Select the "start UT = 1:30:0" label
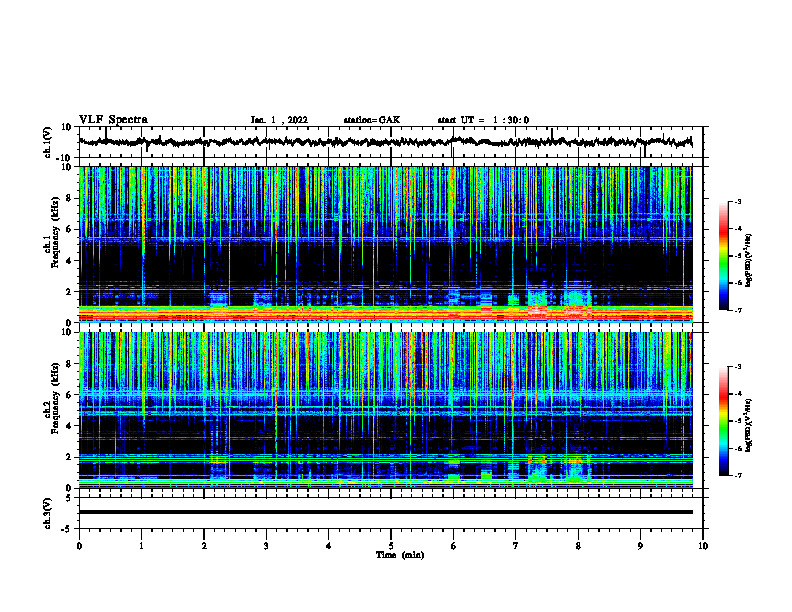 [x=483, y=120]
